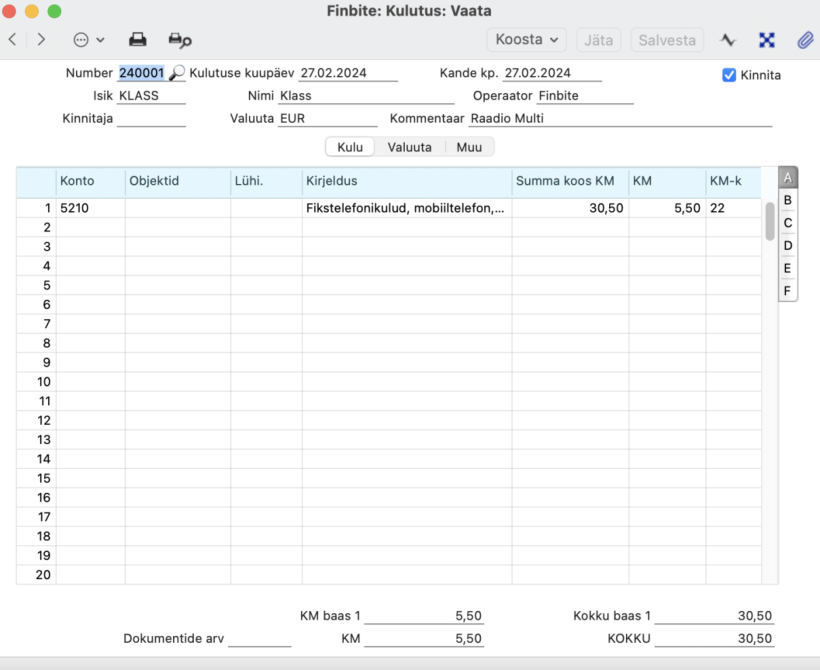Go to the previous record arrow
The image size is (820, 670).
click(13, 40)
